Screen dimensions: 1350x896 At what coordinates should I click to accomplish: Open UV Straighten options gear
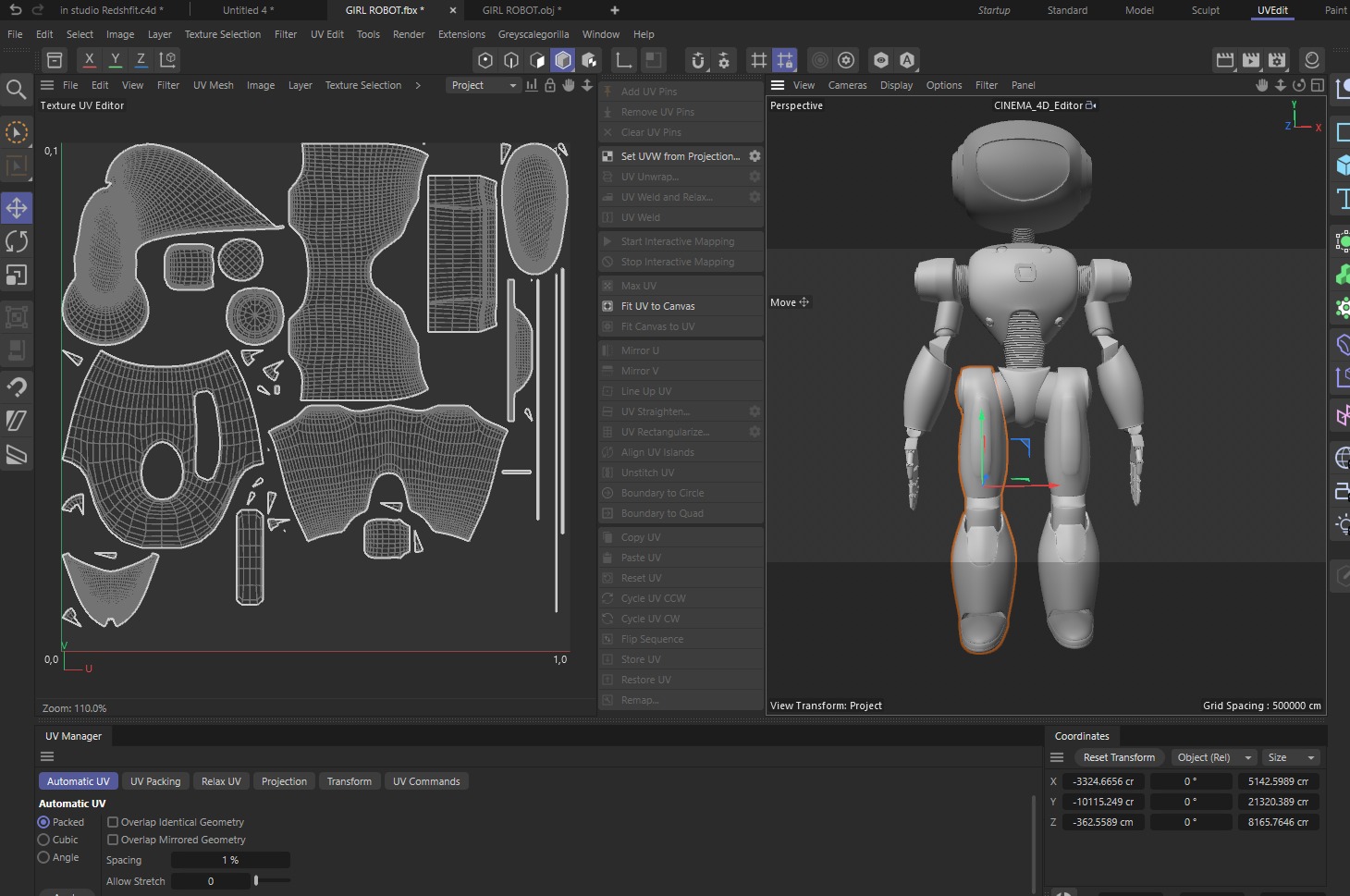pyautogui.click(x=755, y=411)
